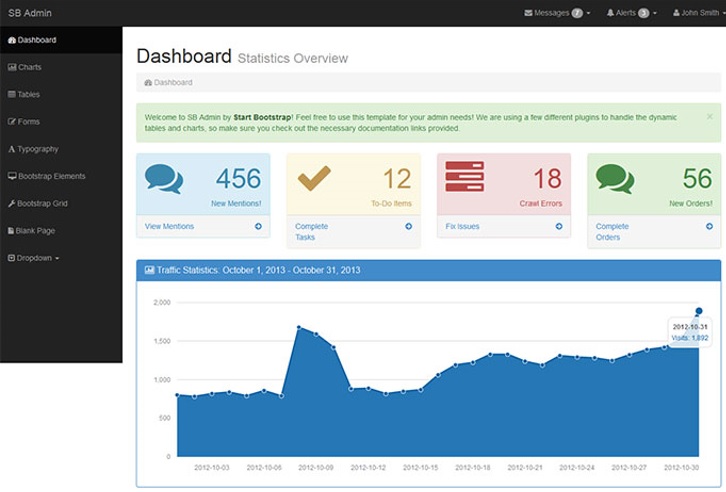Click the speech bubbles New Mentions icon
This screenshot has height=492, width=726.
164,179
